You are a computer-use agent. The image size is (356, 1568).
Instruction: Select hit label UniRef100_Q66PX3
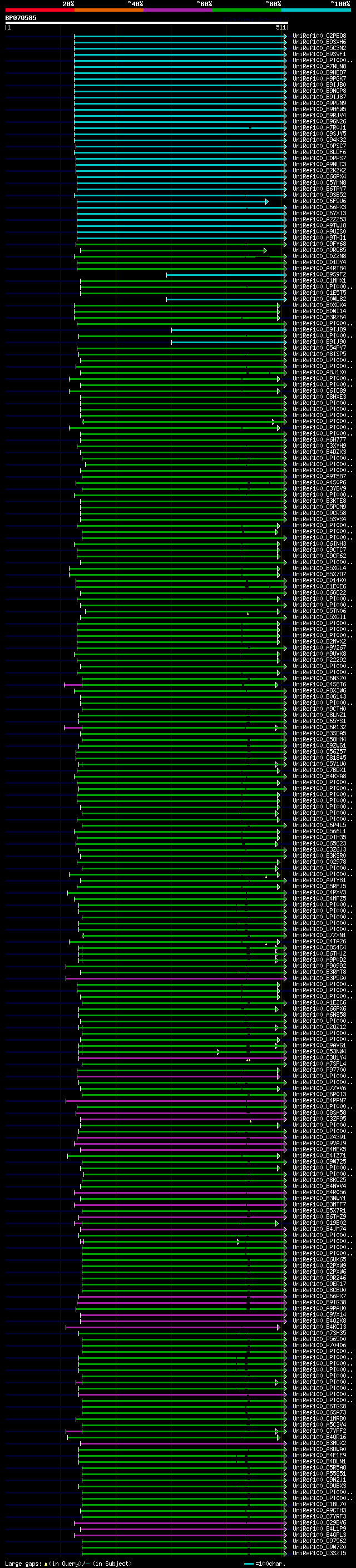pos(319,207)
